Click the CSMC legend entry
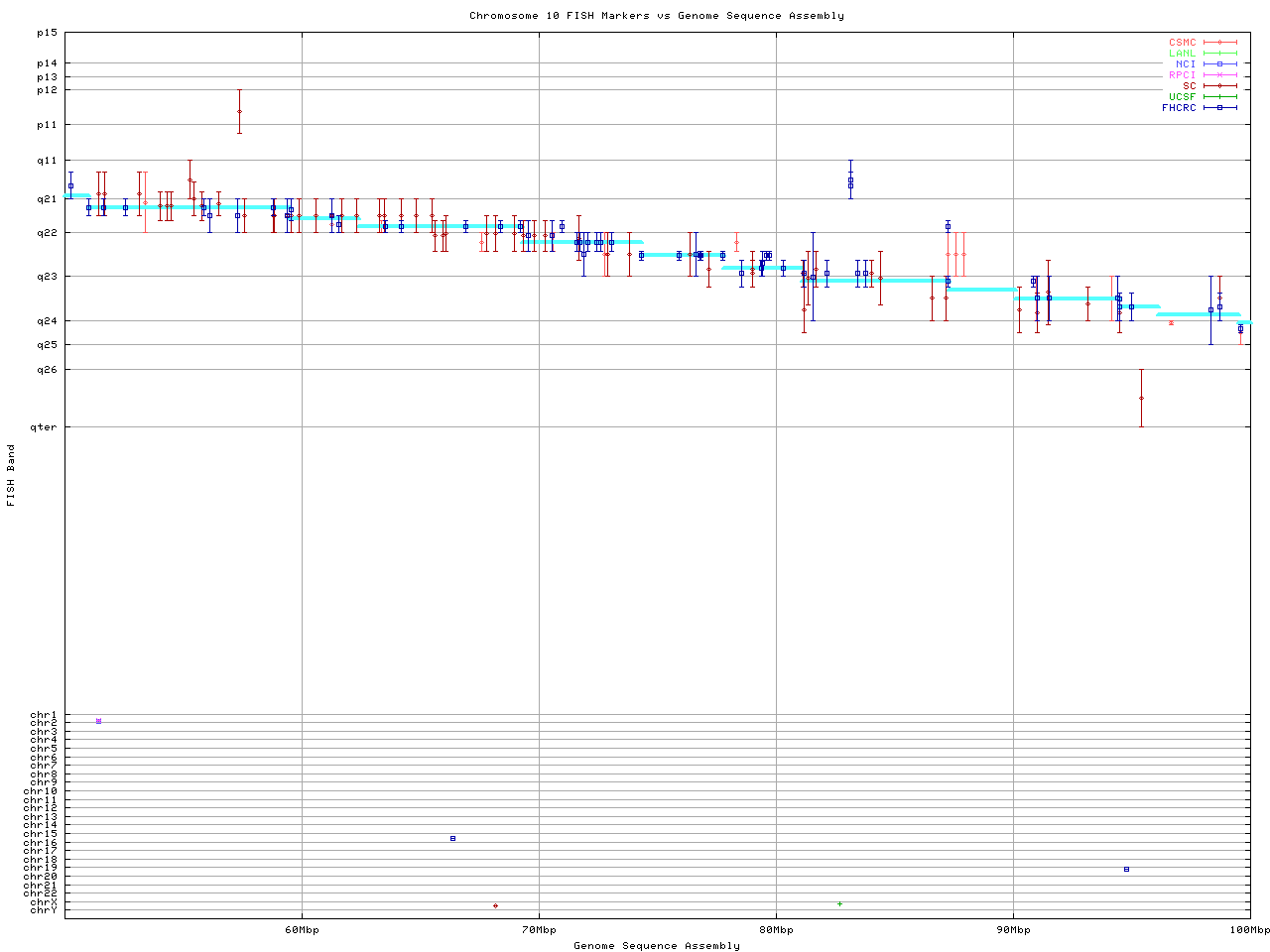Screen dimensions: 1270x952 click(x=1182, y=43)
